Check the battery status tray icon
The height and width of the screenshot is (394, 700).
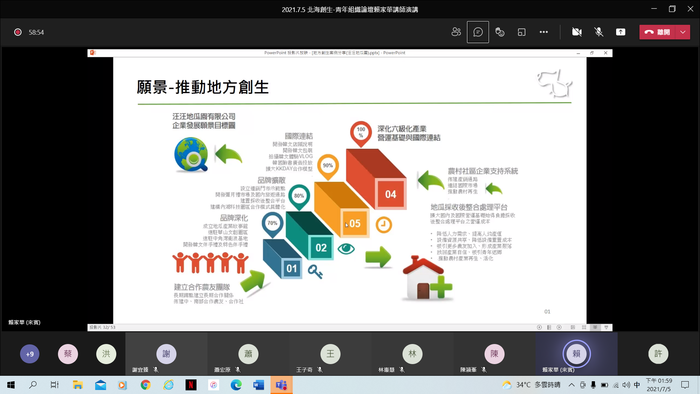click(x=604, y=385)
